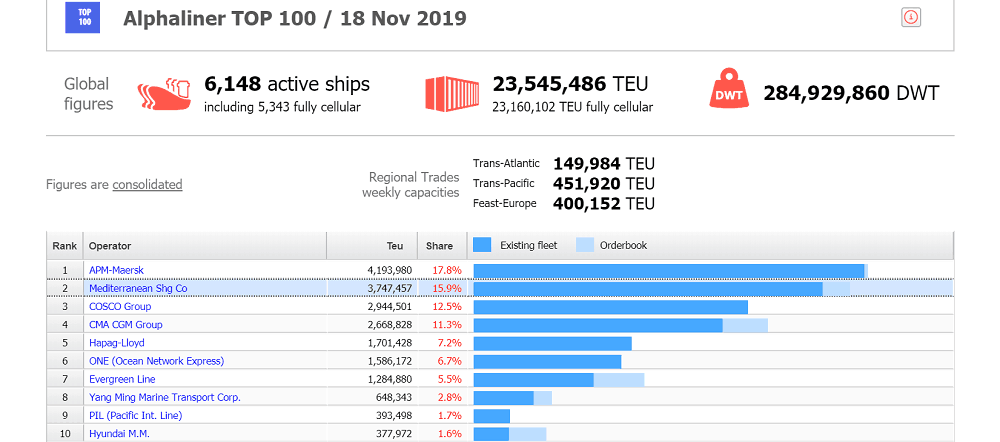Open CMA CGM Group operator page
The image size is (1000, 442).
click(125, 325)
